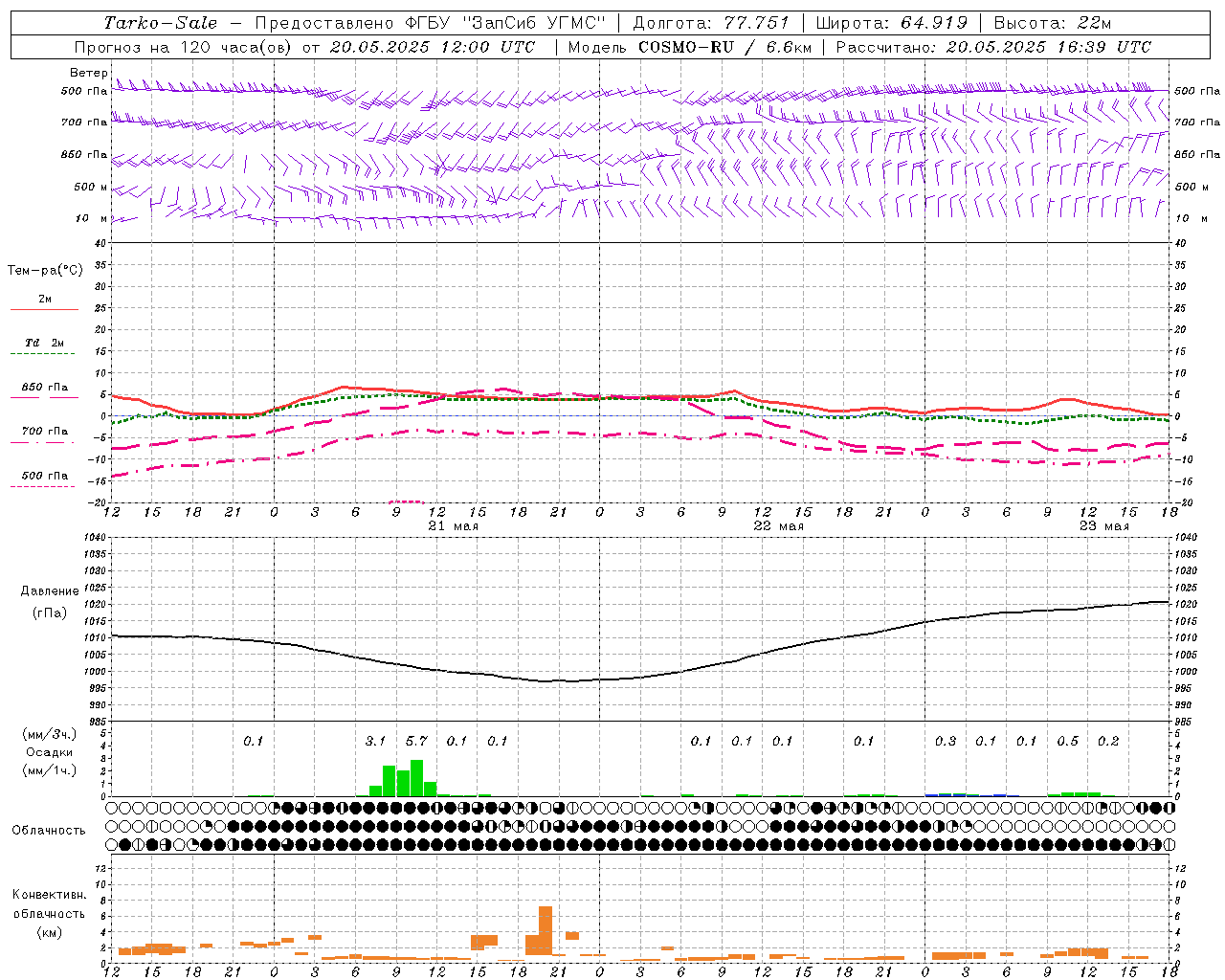Viewport: 1225px width, 980px height.
Task: Click the Осадки precipitation label
Action: 48,752
